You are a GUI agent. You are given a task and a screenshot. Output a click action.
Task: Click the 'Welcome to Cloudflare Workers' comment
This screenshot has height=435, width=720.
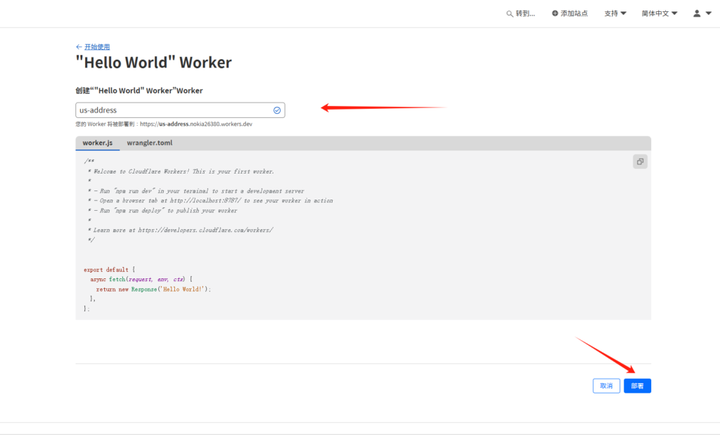coord(181,171)
